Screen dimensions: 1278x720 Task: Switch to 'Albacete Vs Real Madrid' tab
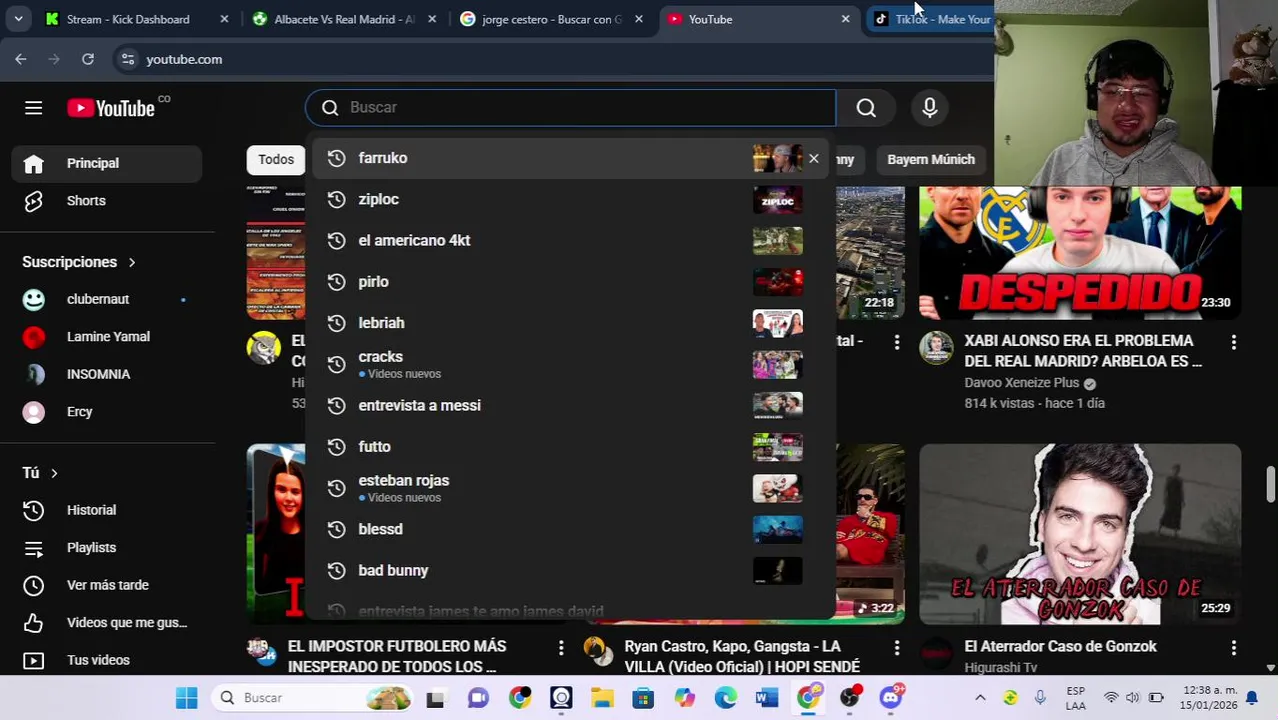tap(344, 19)
